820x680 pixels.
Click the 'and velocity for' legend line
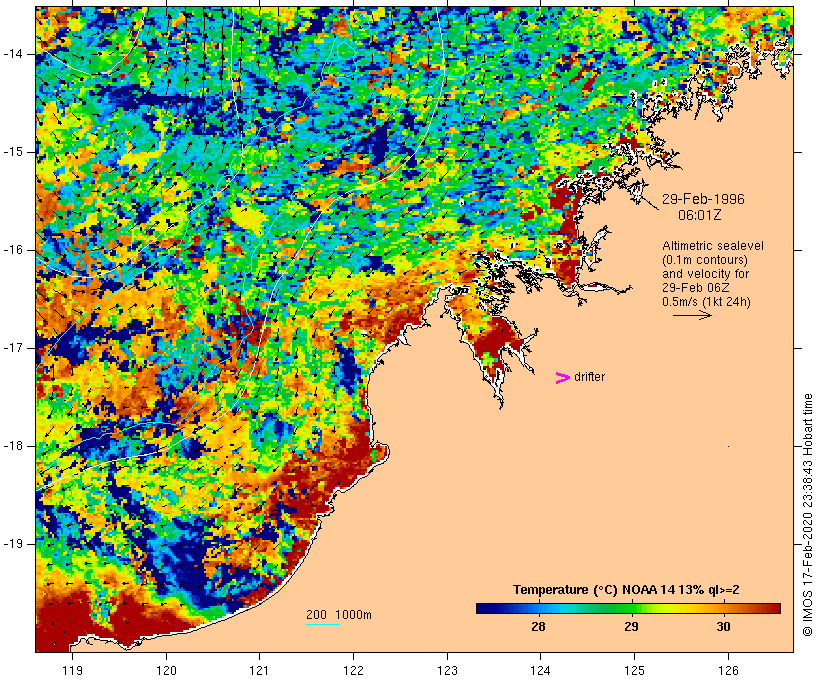pyautogui.click(x=705, y=274)
